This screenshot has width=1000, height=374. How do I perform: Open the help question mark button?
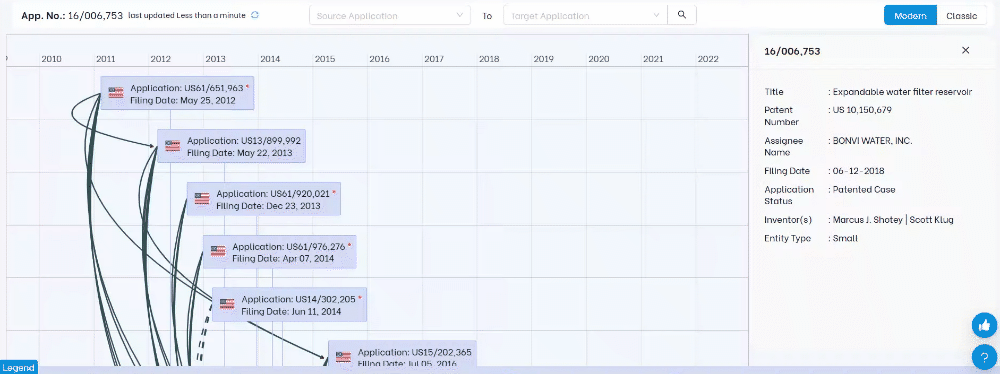984,357
